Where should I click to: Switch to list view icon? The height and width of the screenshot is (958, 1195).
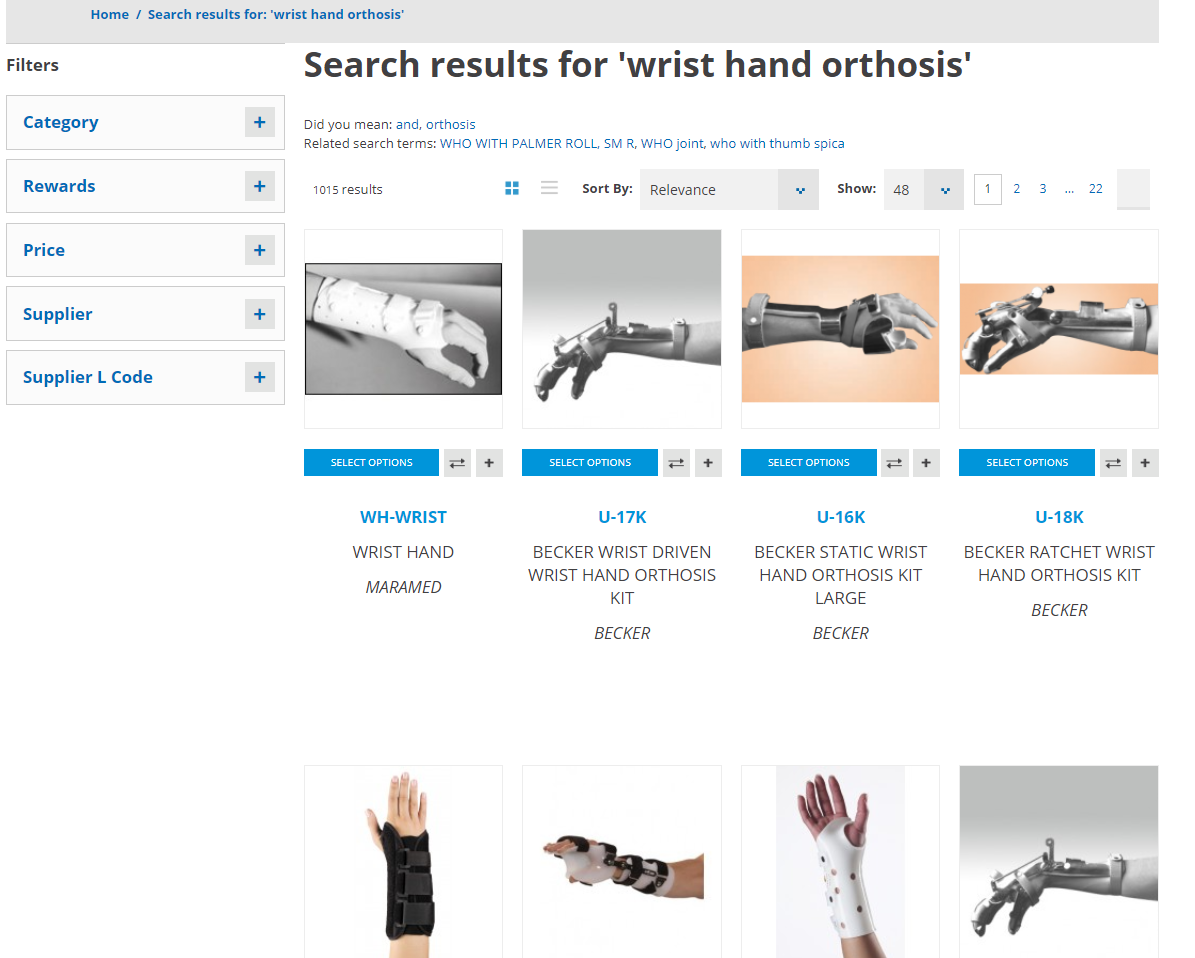coord(549,188)
